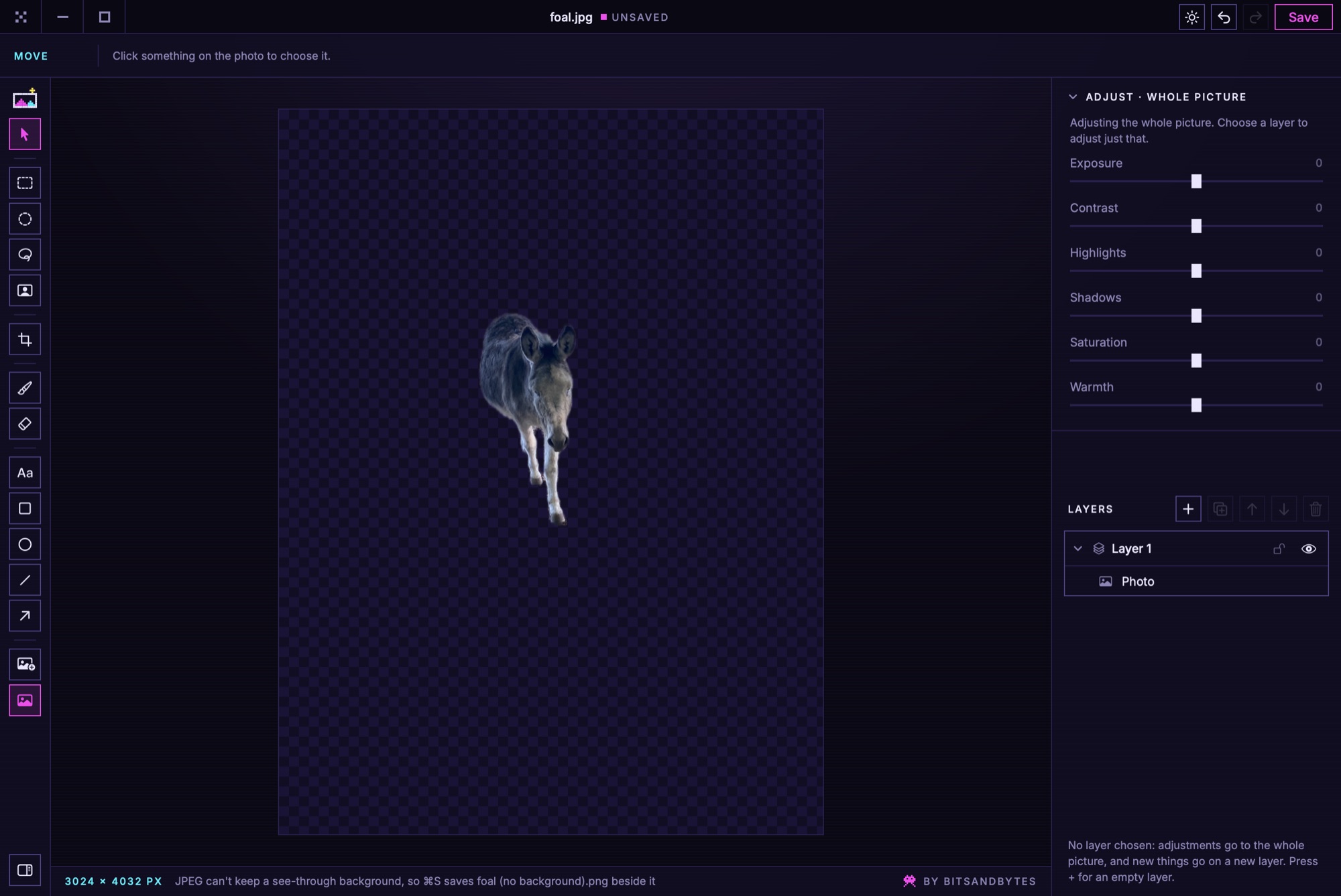Choose the ellipse selection tool
The width and height of the screenshot is (1341, 896).
[25, 219]
